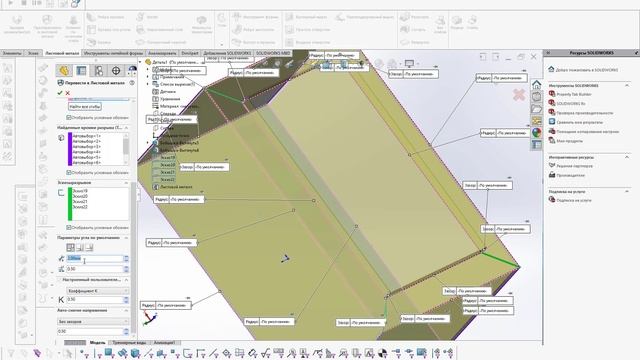The width and height of the screenshot is (640, 360).
Task: Switch to SOLIDWORKS add-ins ribbon tab
Action: tap(227, 53)
